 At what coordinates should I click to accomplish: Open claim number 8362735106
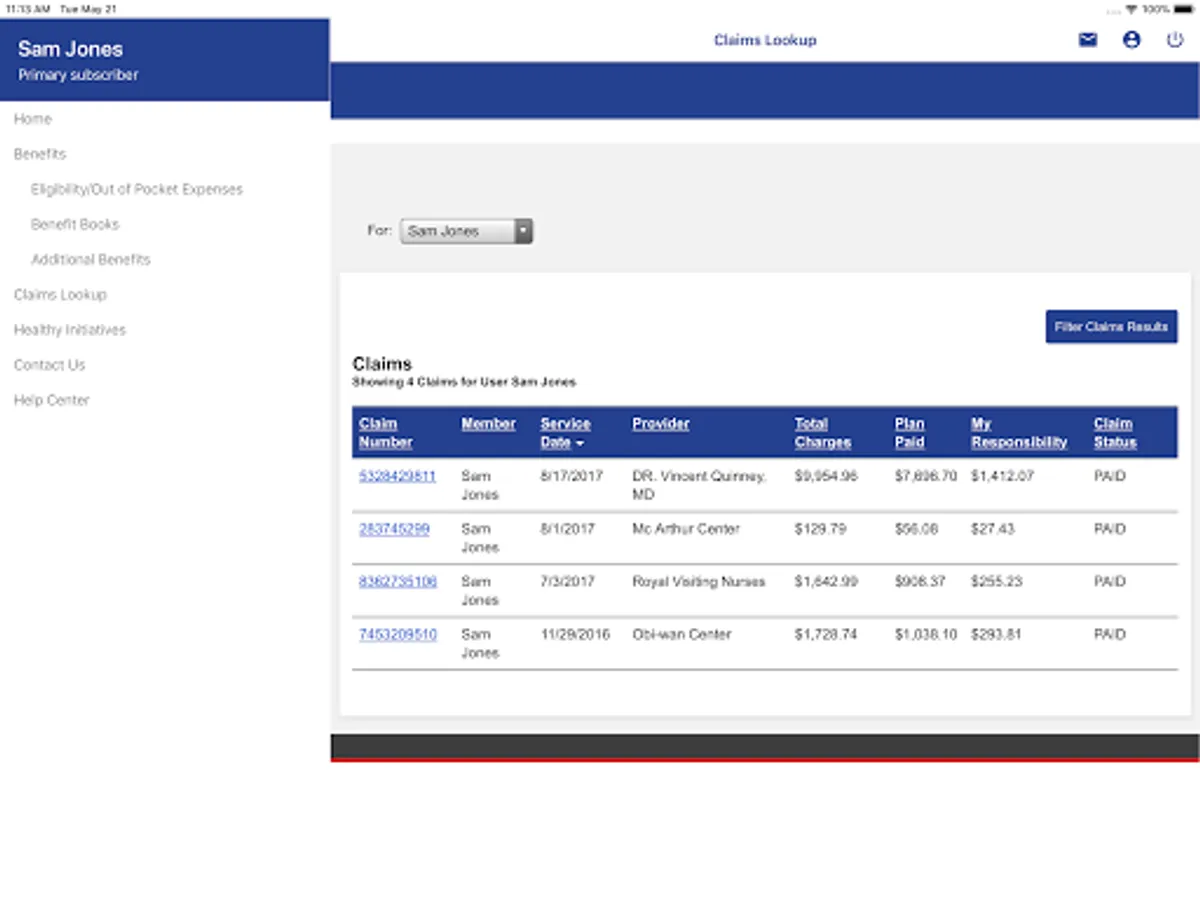pyautogui.click(x=398, y=581)
